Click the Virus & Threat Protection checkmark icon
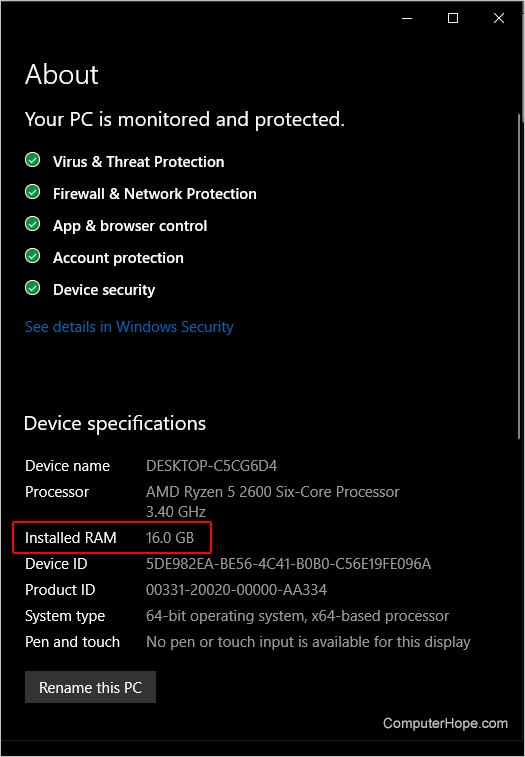 [x=32, y=160]
